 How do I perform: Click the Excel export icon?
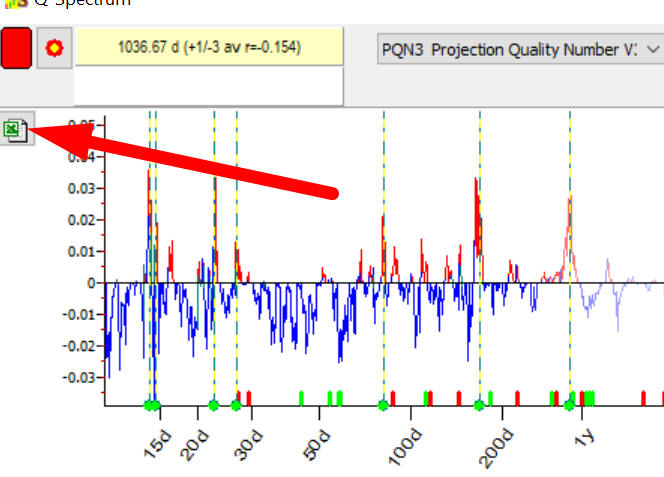(x=15, y=130)
